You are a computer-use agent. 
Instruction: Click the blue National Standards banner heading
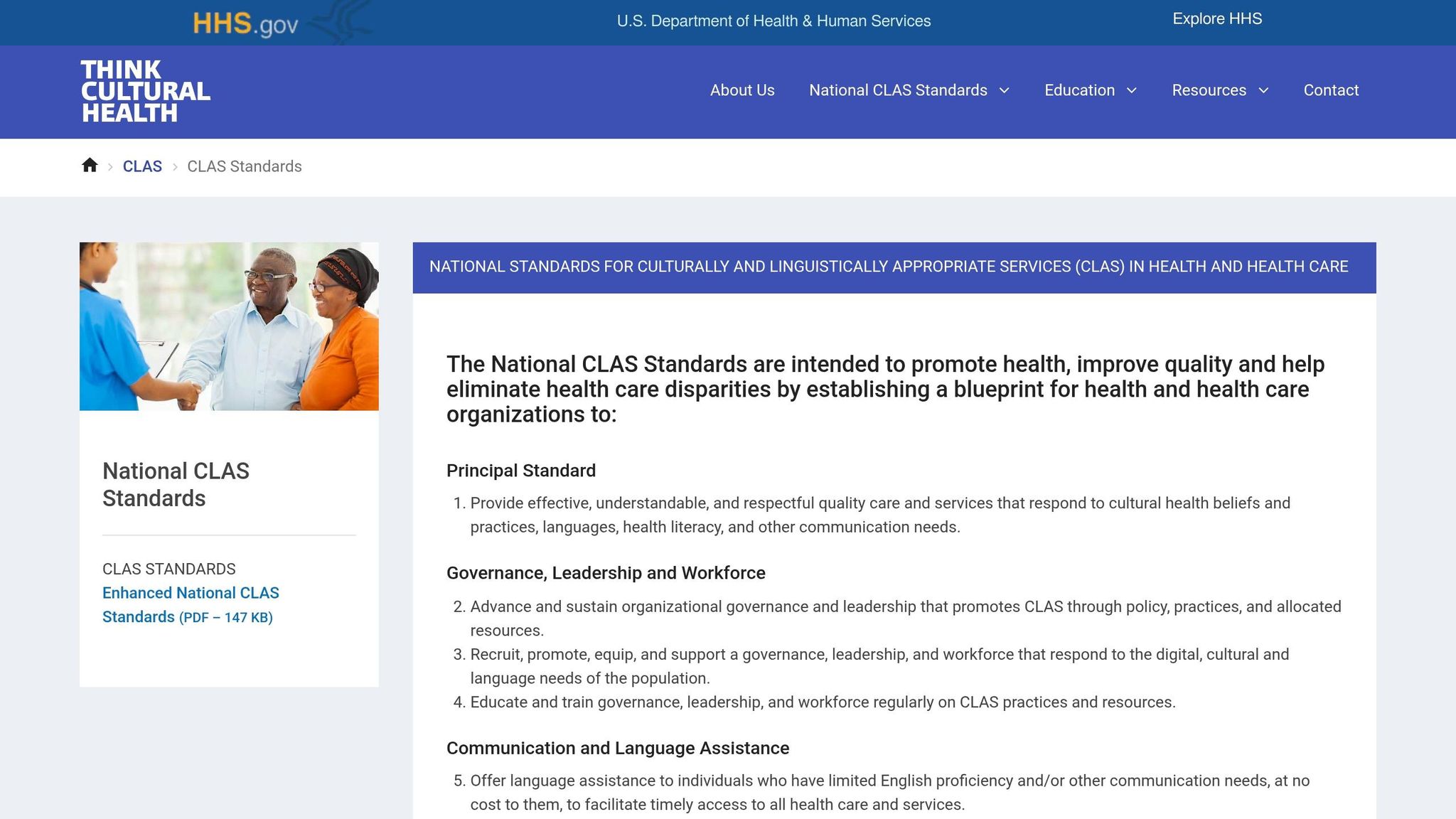click(888, 267)
